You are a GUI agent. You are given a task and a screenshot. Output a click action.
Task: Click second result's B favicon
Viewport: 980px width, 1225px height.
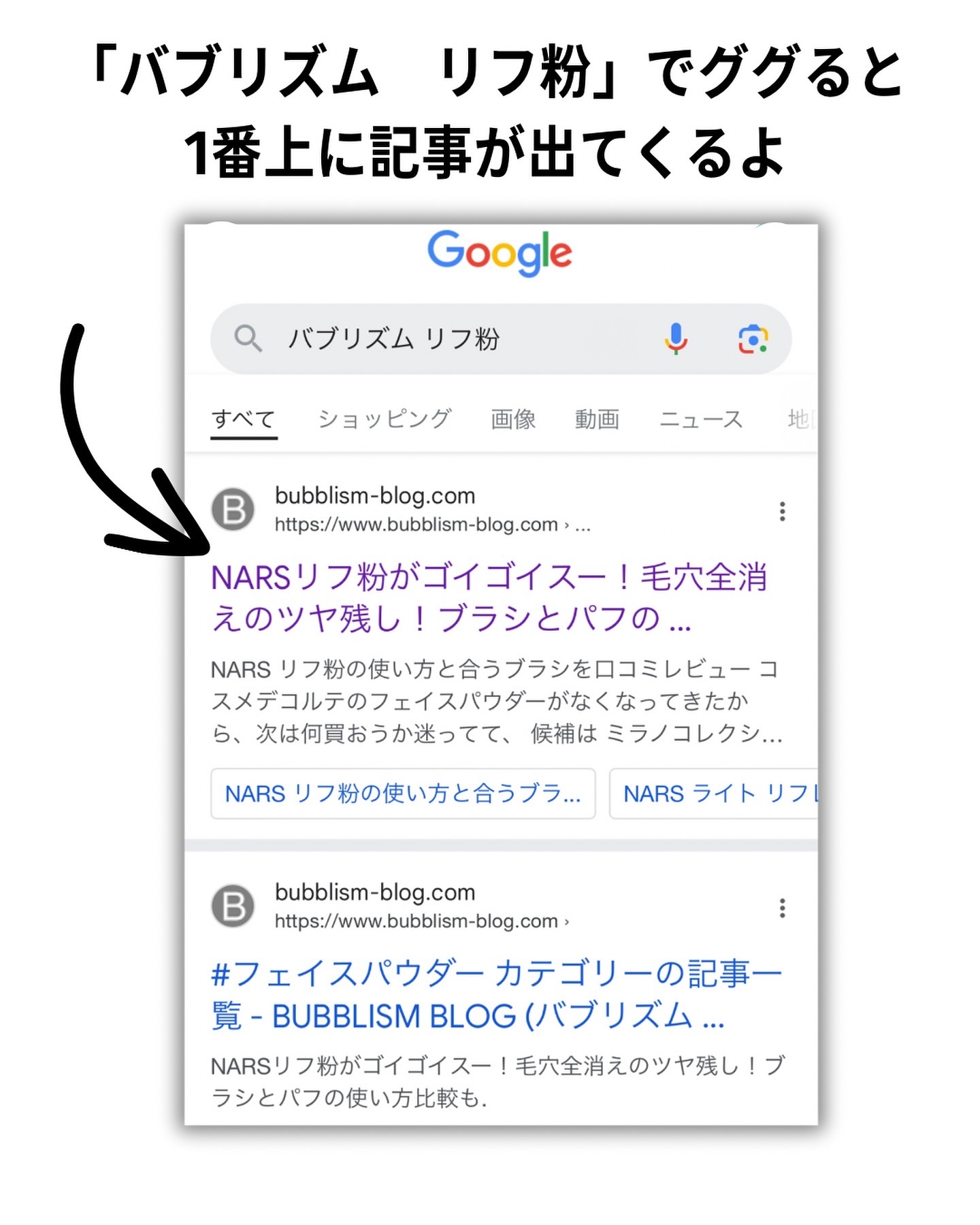pyautogui.click(x=233, y=906)
